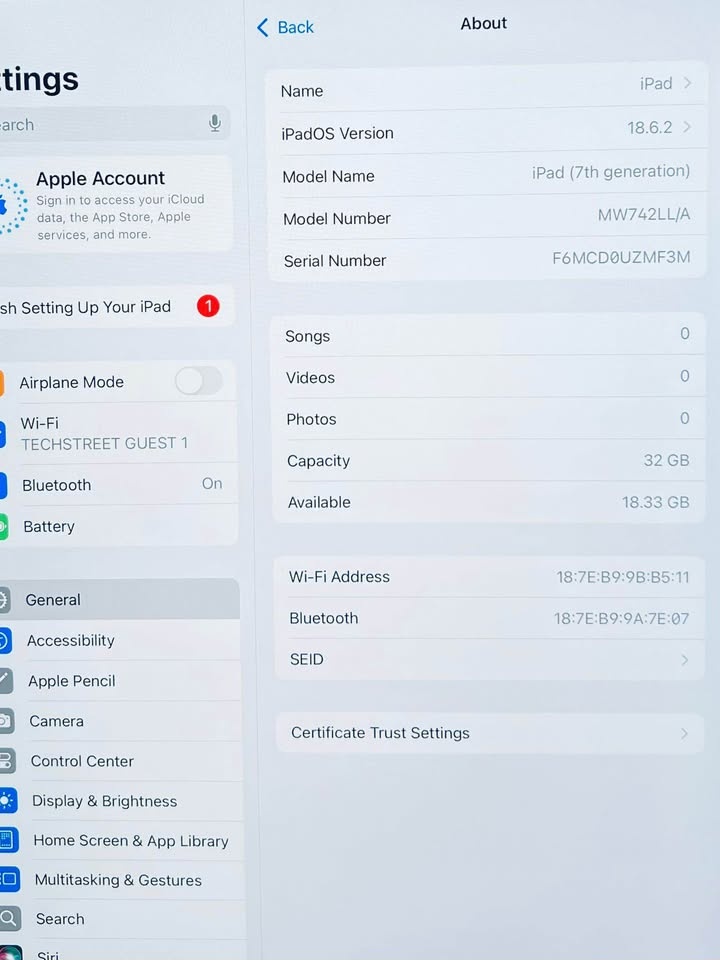This screenshot has width=720, height=960.
Task: Open the SEID row chevron
Action: (x=685, y=660)
